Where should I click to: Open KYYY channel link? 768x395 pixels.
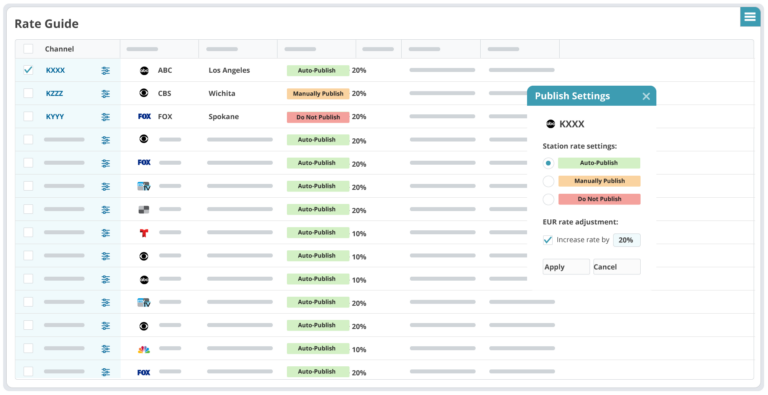coord(55,117)
